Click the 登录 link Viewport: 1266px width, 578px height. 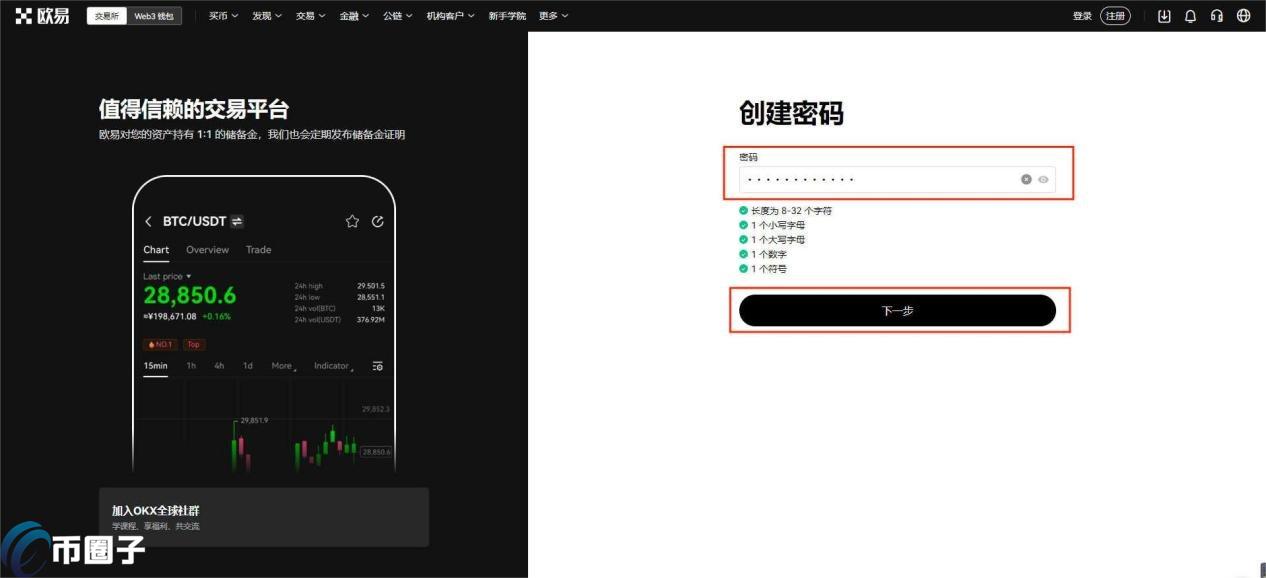click(x=1082, y=16)
